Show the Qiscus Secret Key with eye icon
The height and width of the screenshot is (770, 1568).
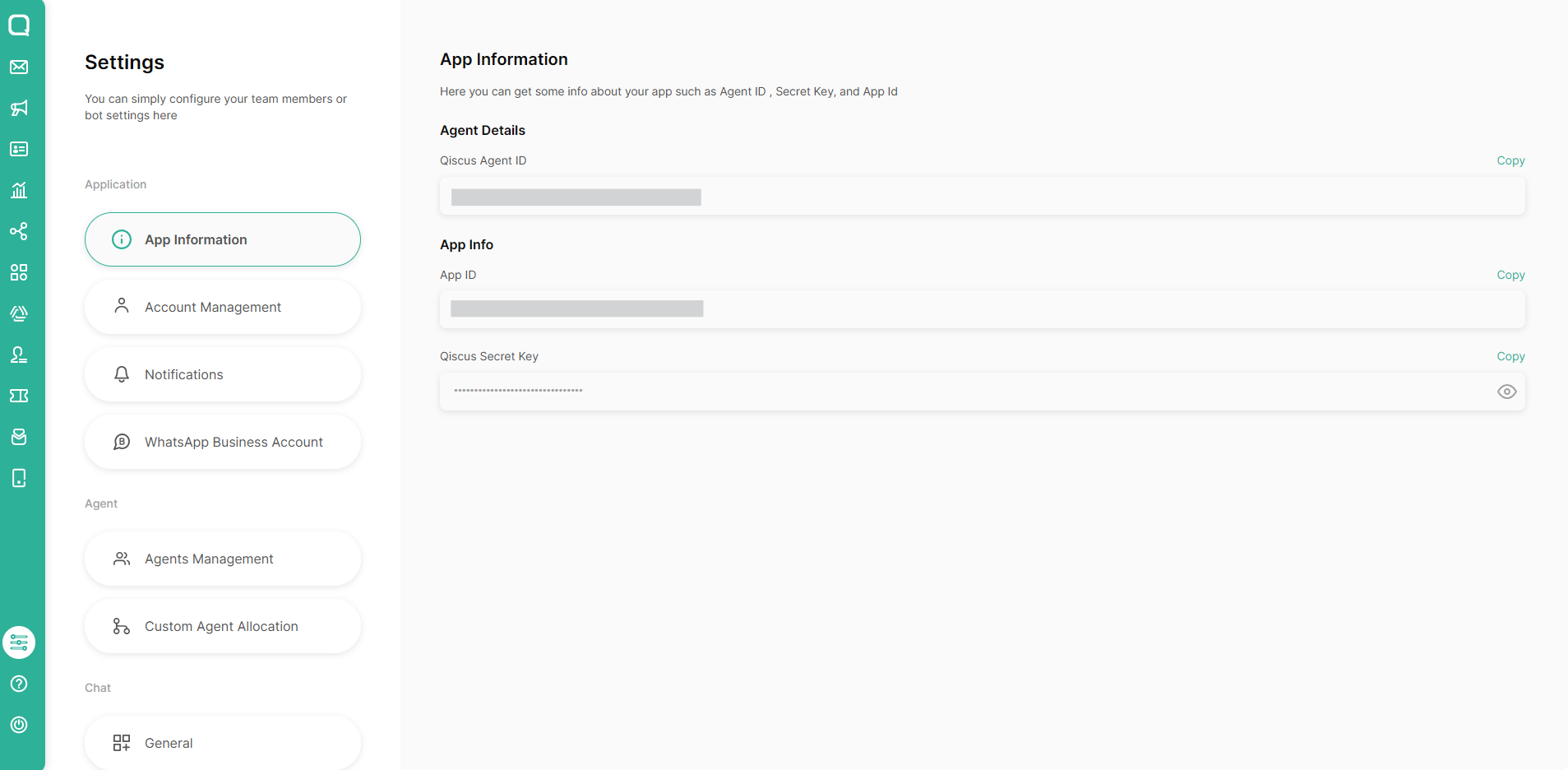click(x=1506, y=392)
